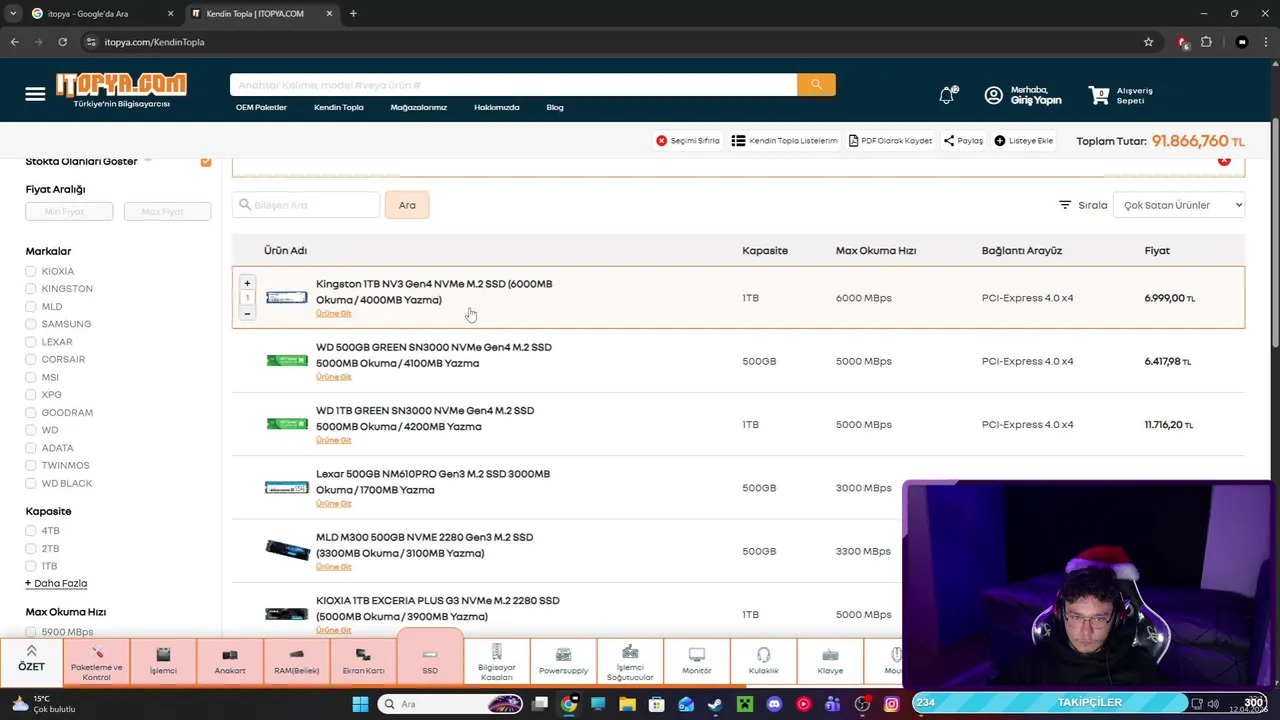
Task: Open WD 1TB GREEN SN3000 product row
Action: [738, 424]
